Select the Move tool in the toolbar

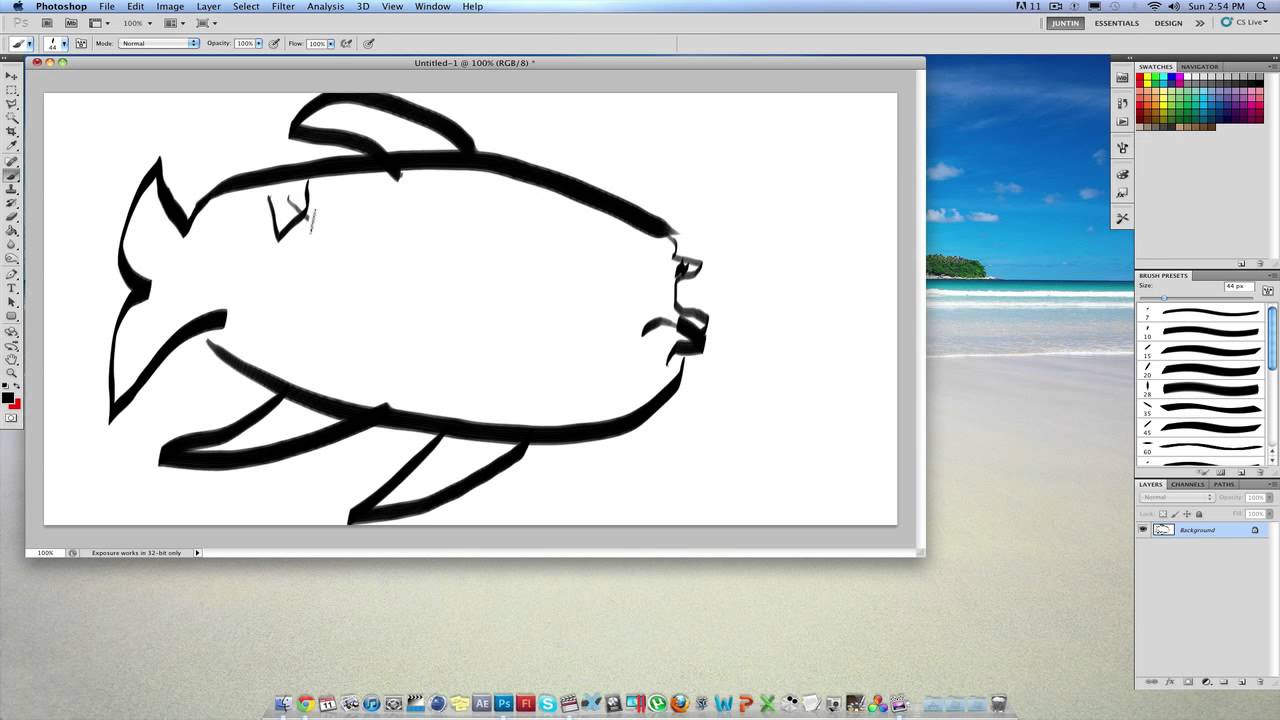point(12,74)
